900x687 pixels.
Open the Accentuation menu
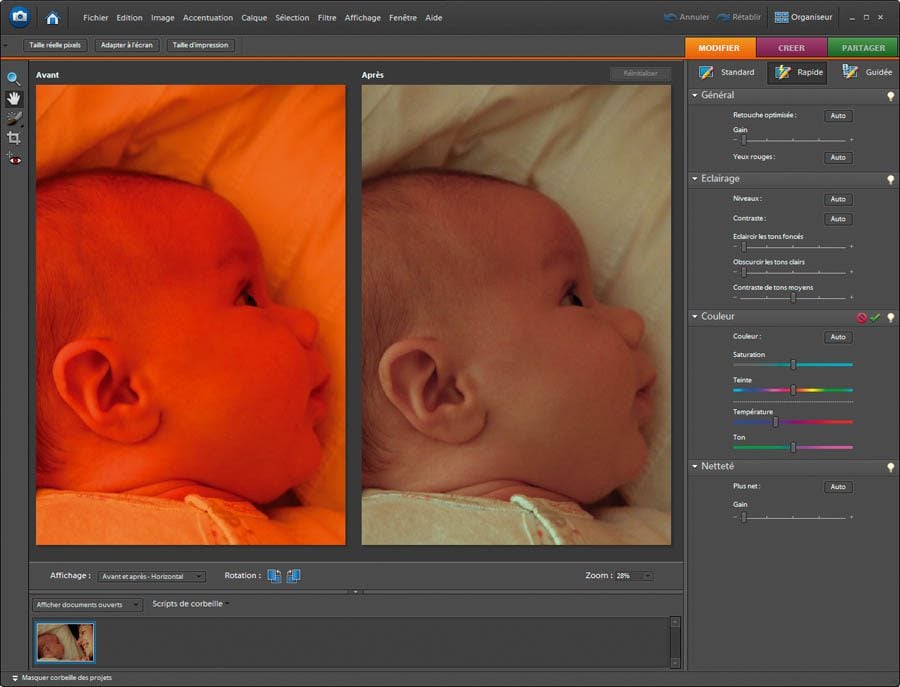click(207, 18)
